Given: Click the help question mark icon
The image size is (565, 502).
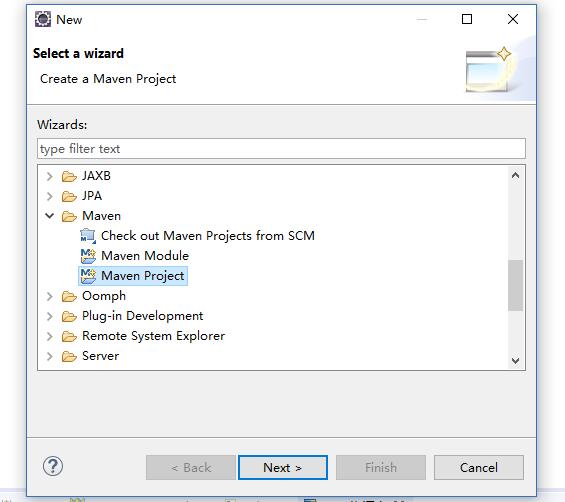Looking at the screenshot, I should click(53, 466).
